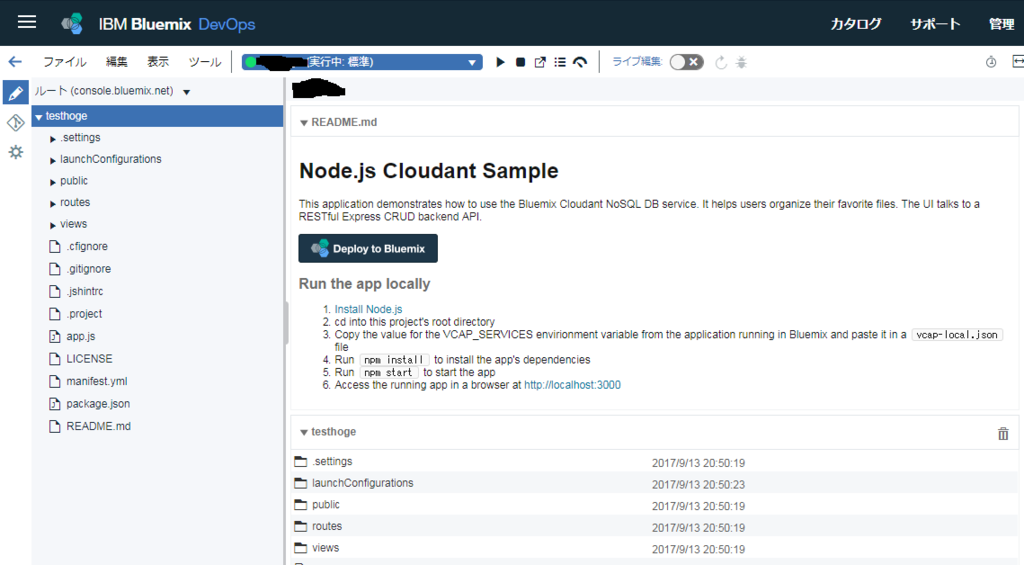Delete testhoge with trash icon
1024x565 pixels.
pyautogui.click(x=1003, y=433)
